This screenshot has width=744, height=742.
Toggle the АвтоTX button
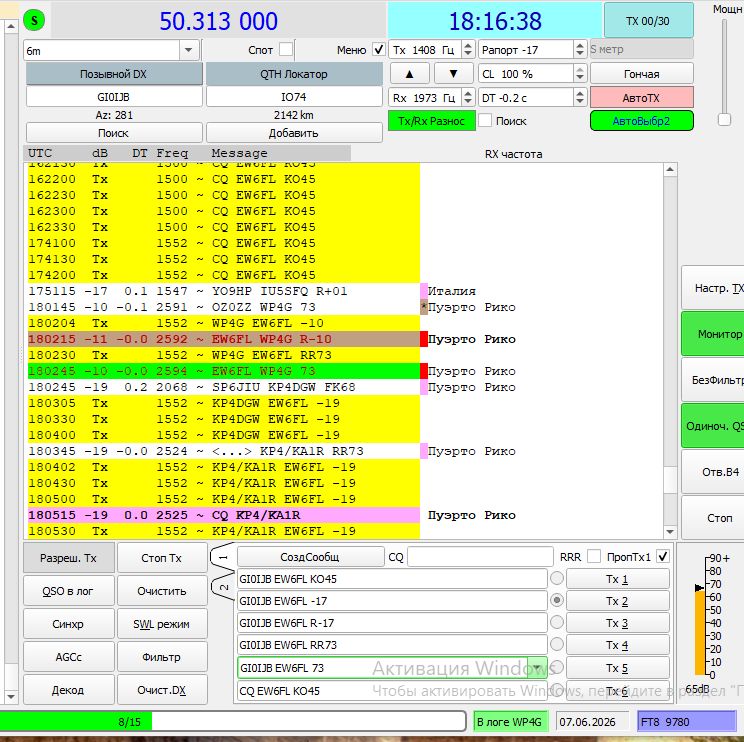click(642, 98)
